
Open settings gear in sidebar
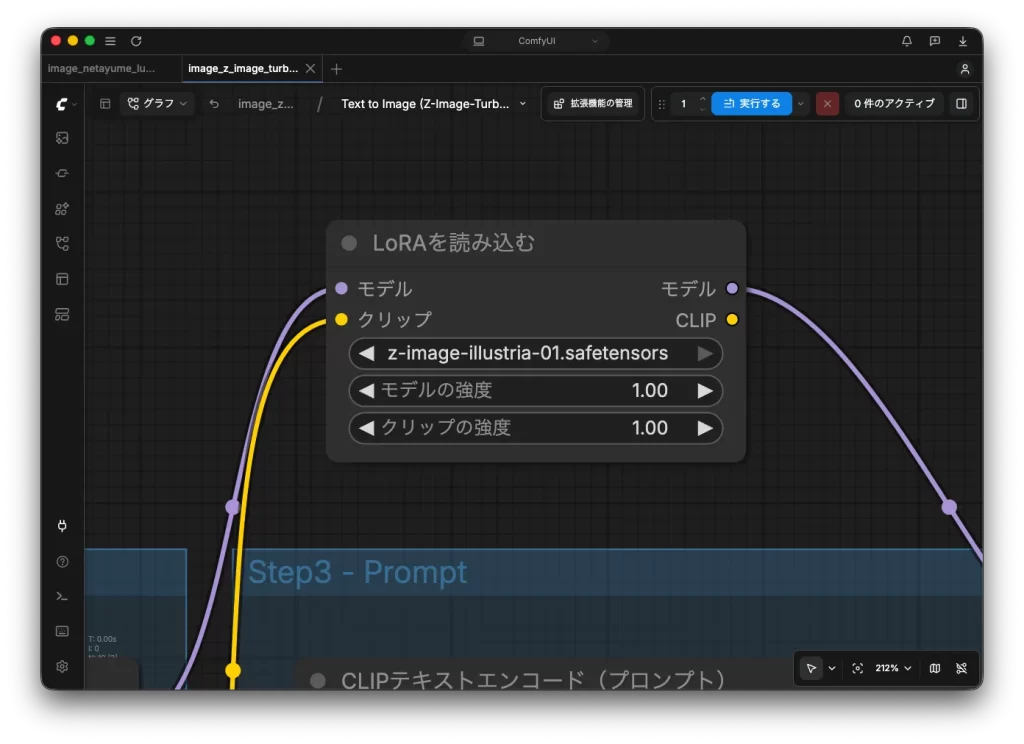click(62, 666)
